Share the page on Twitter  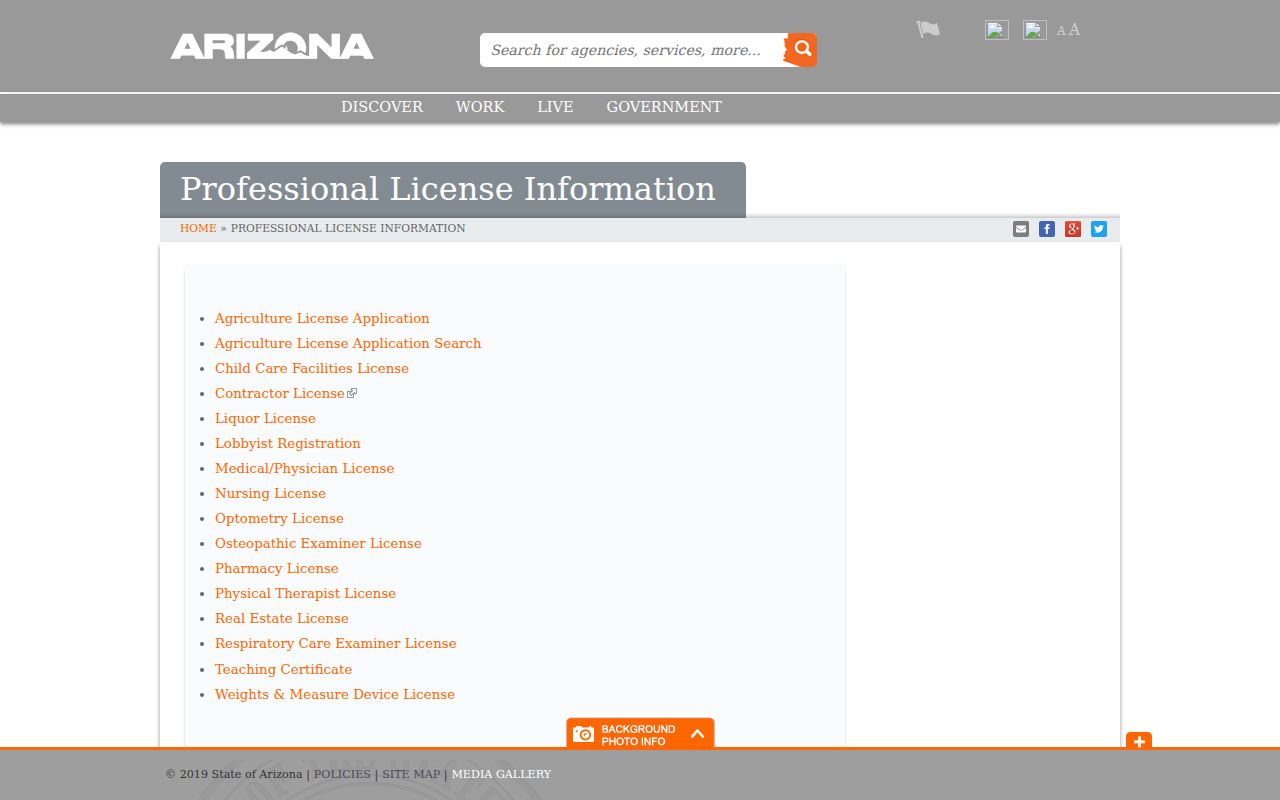1099,229
